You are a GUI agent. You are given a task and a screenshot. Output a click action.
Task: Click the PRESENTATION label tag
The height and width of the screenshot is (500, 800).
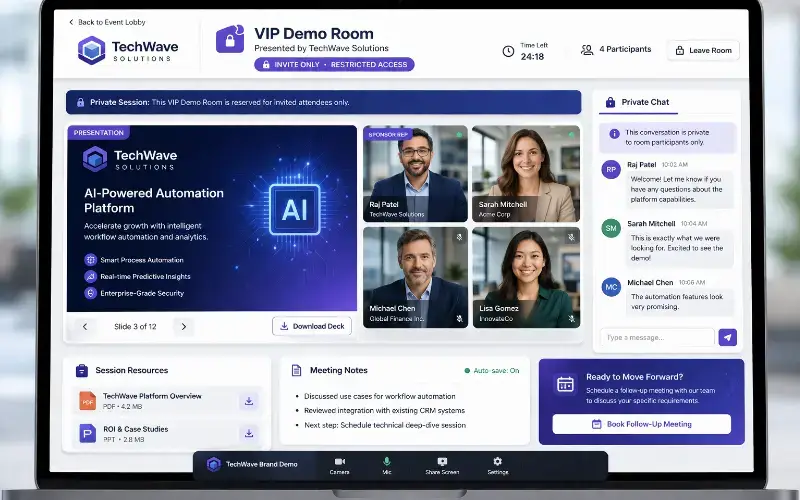click(98, 133)
